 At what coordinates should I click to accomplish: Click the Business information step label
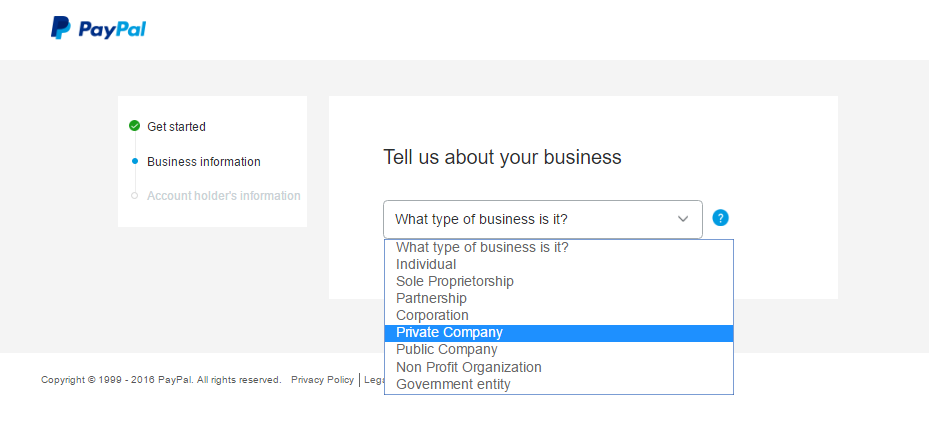pos(204,162)
